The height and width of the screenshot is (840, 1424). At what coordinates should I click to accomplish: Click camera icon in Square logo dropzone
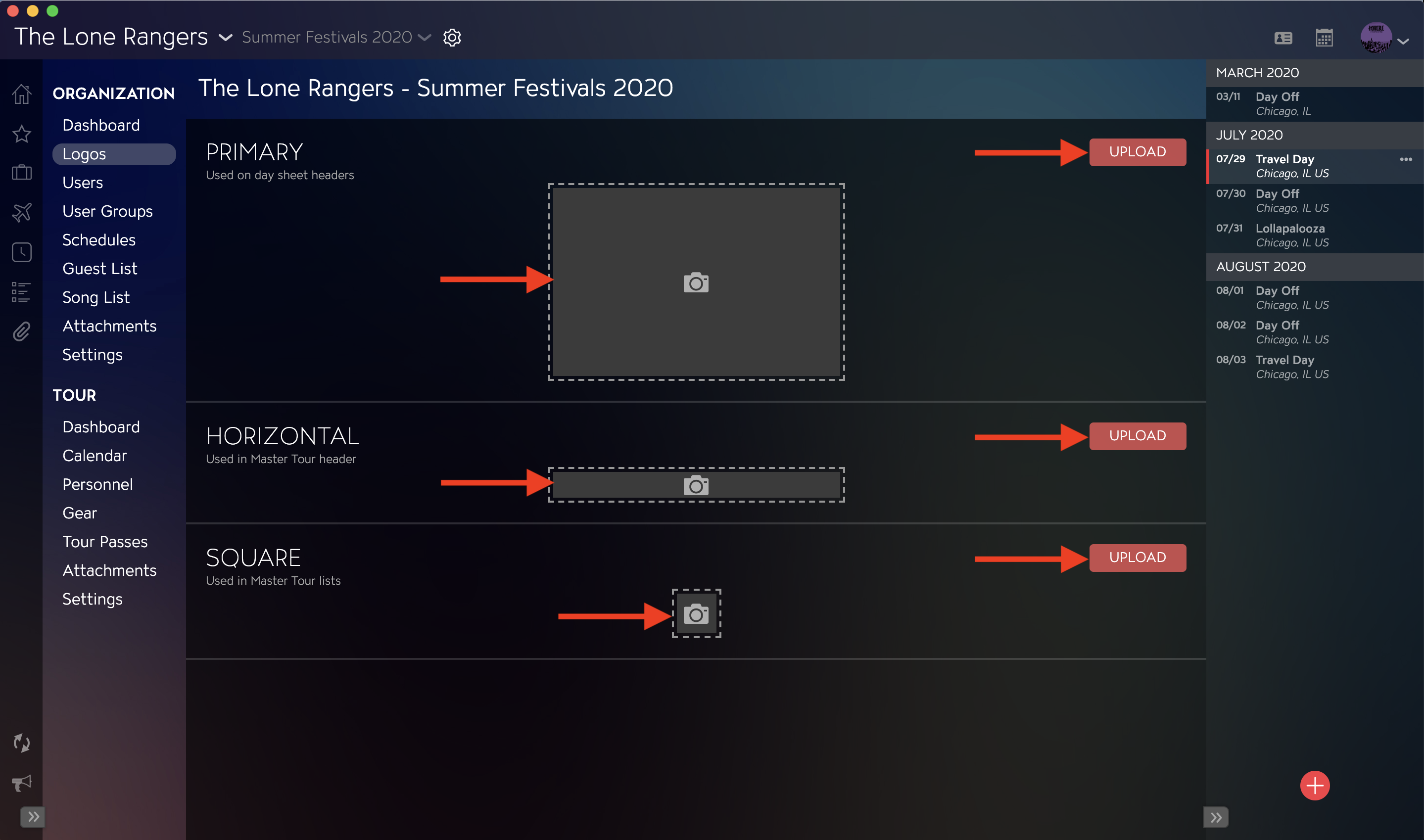[696, 613]
